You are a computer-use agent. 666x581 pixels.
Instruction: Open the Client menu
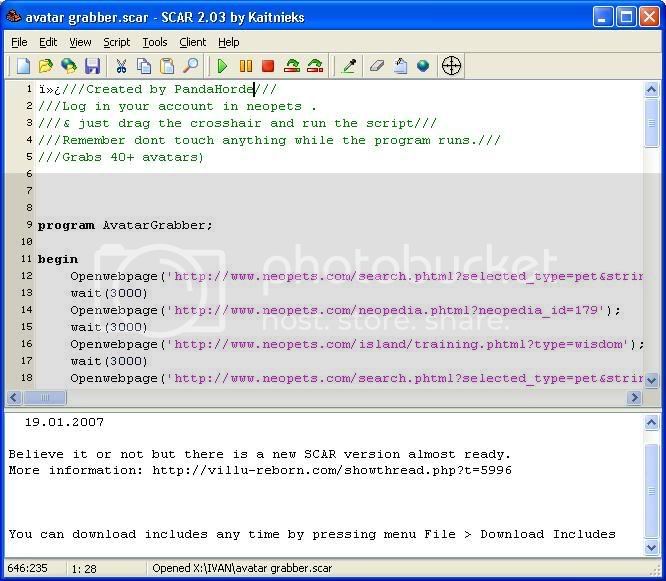[x=192, y=42]
